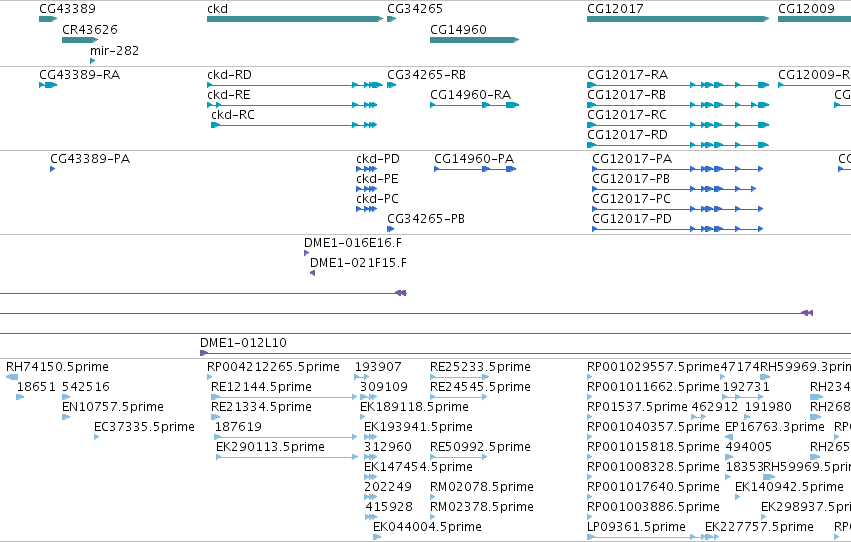
Task: Select protein CG12017-PC
Action: pos(677,209)
